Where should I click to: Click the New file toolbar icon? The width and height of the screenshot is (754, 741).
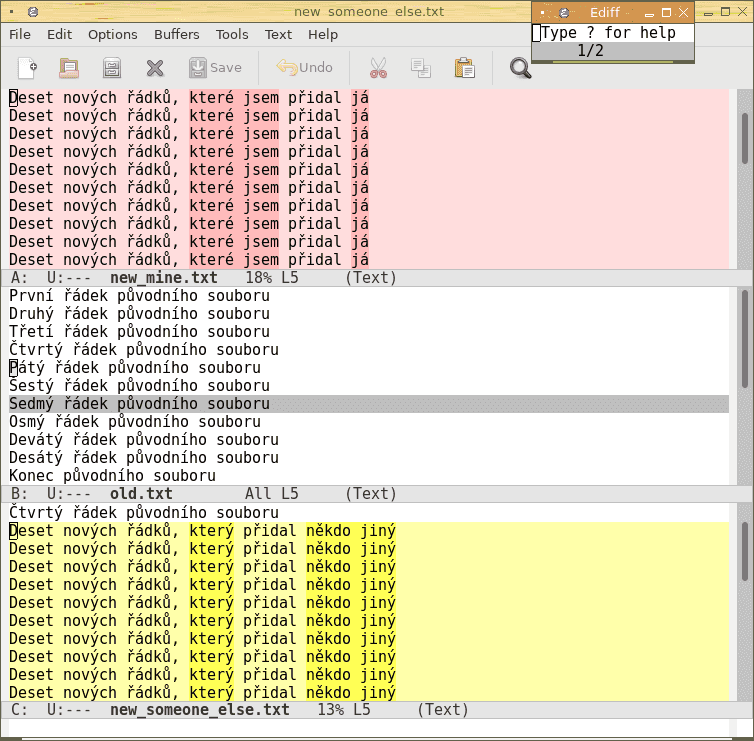[27, 68]
